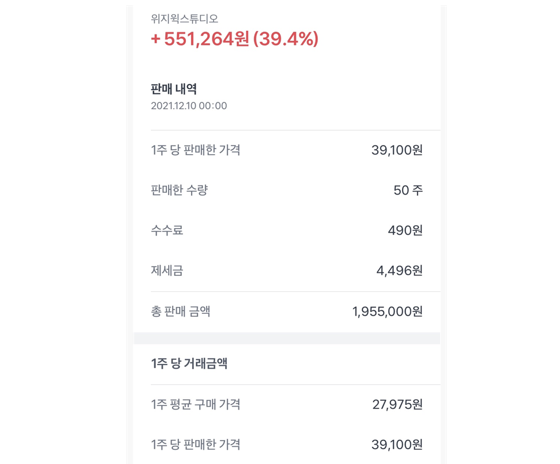Click the 4,496원 tax amount
This screenshot has height=464, width=560.
pyautogui.click(x=399, y=270)
